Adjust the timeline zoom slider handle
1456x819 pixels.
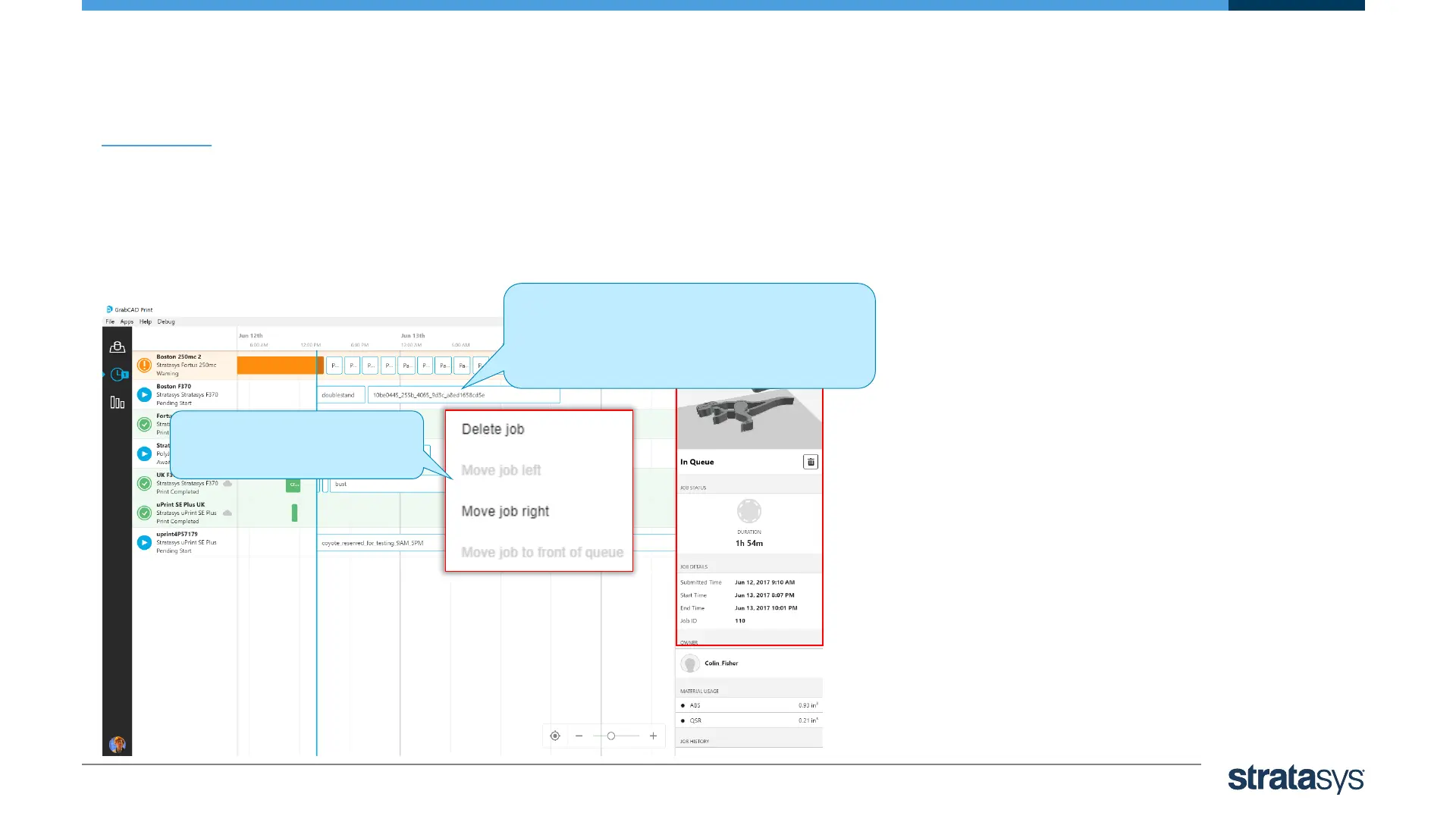click(x=611, y=736)
